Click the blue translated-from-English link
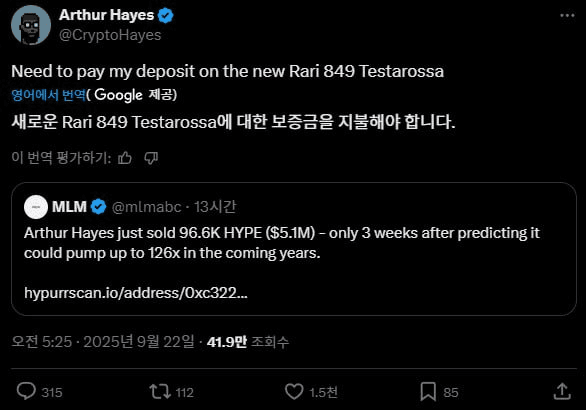This screenshot has height=410, width=586. tap(49, 95)
